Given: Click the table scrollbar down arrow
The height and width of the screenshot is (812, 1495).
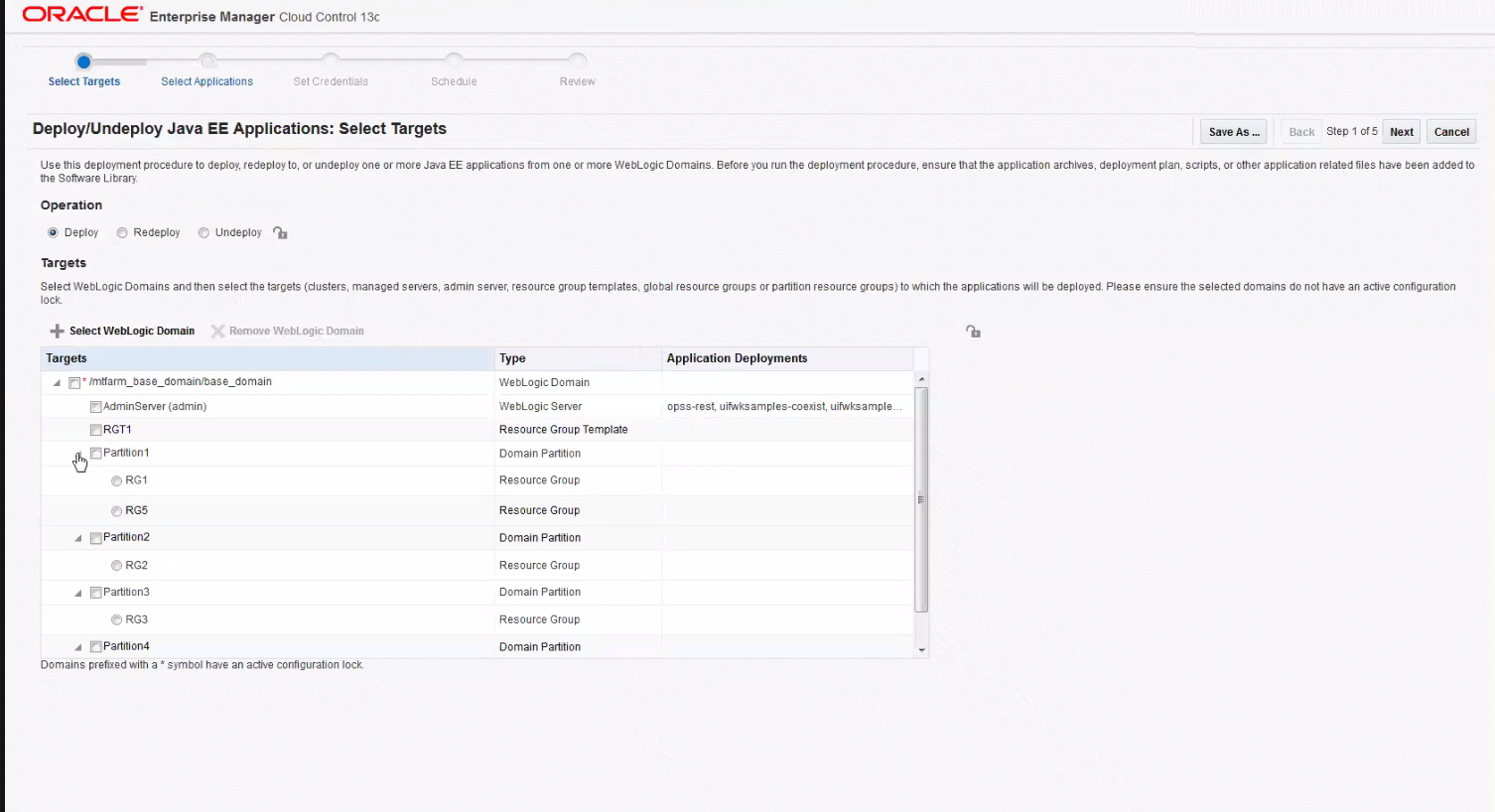Looking at the screenshot, I should 921,650.
